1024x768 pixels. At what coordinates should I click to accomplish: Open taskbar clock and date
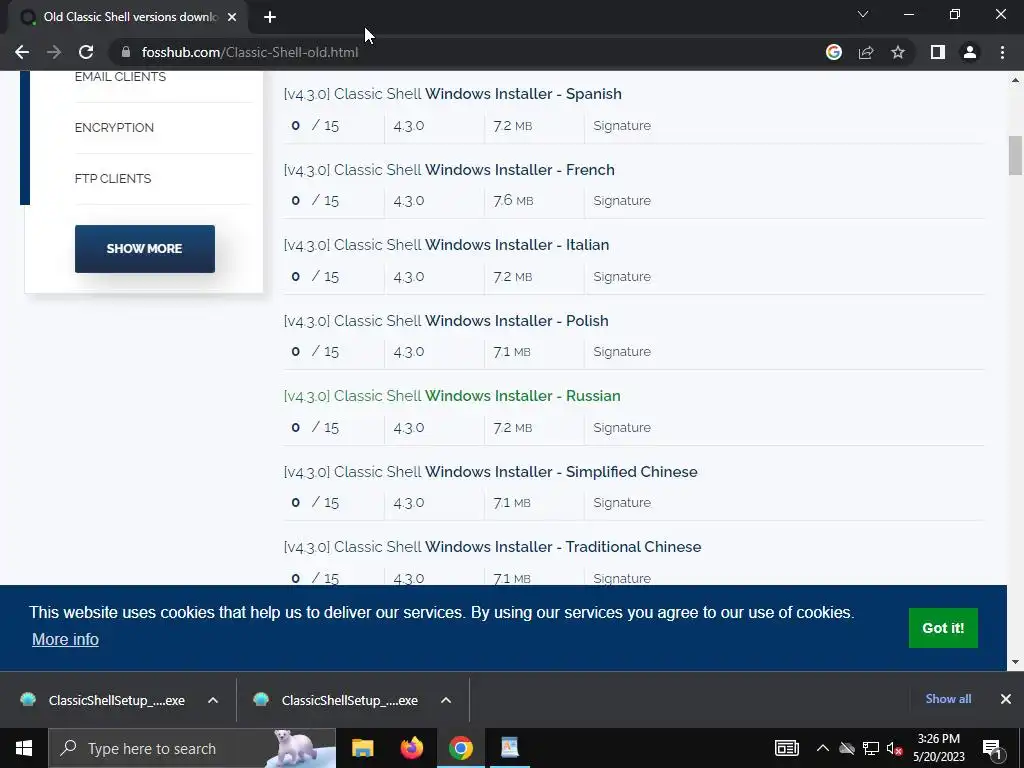pyautogui.click(x=938, y=748)
